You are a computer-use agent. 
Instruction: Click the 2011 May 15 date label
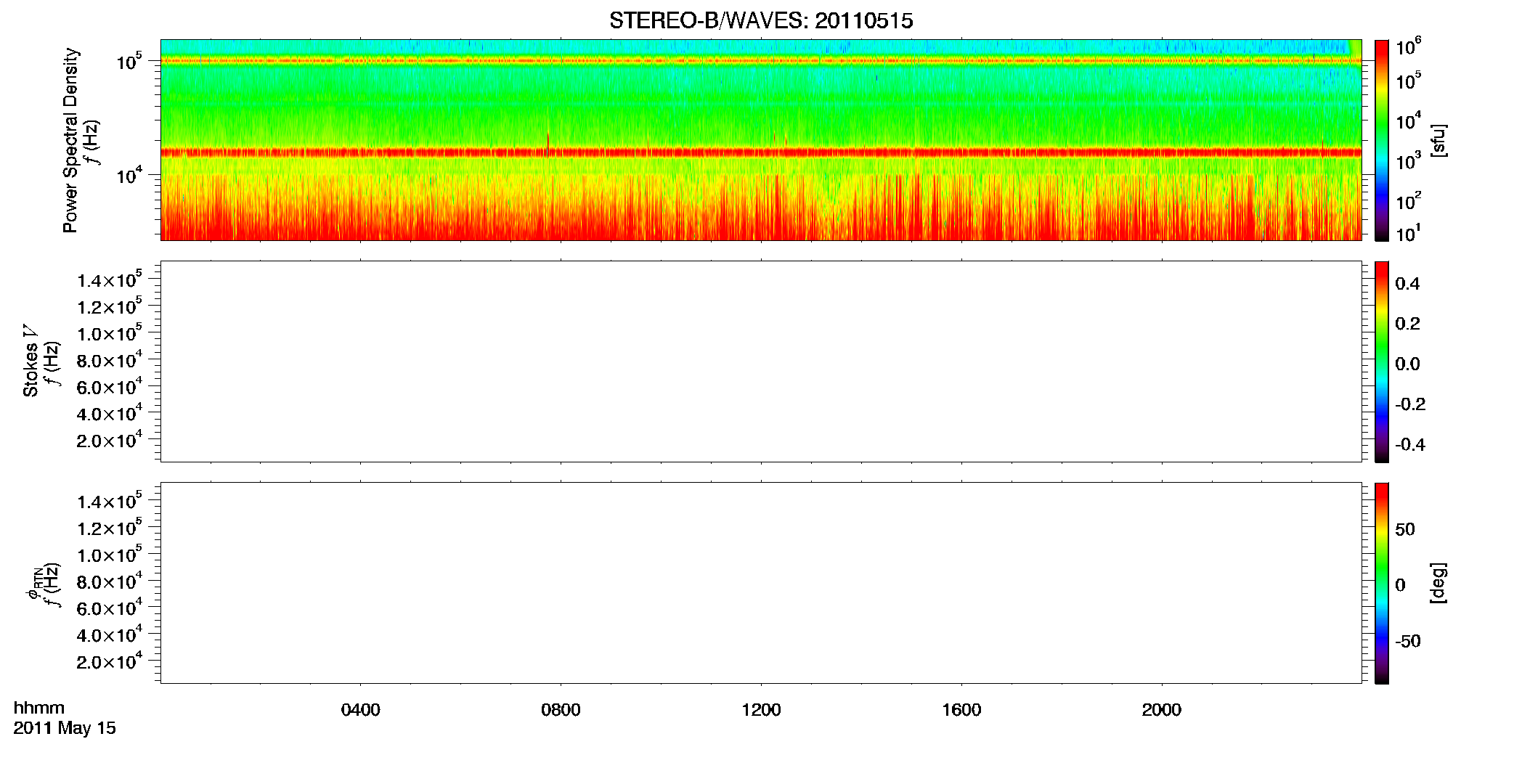pyautogui.click(x=65, y=728)
